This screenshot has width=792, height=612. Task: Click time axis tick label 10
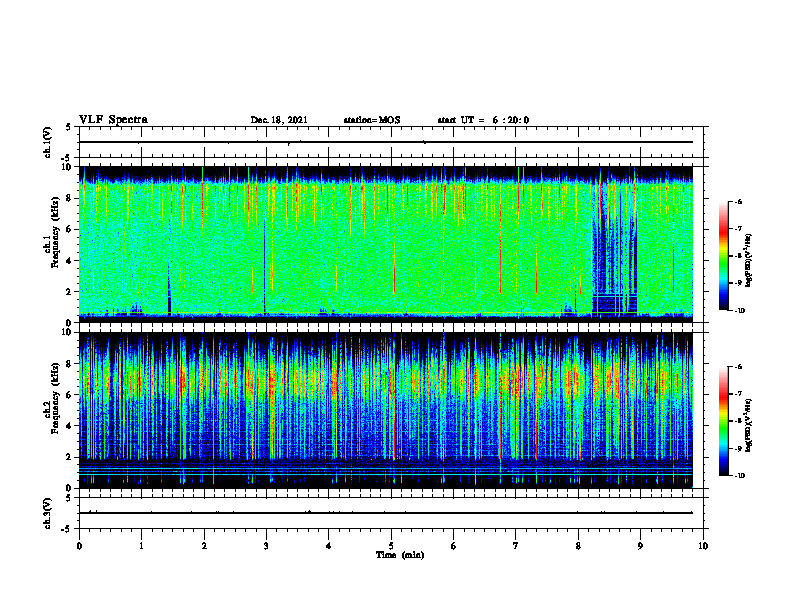703,546
